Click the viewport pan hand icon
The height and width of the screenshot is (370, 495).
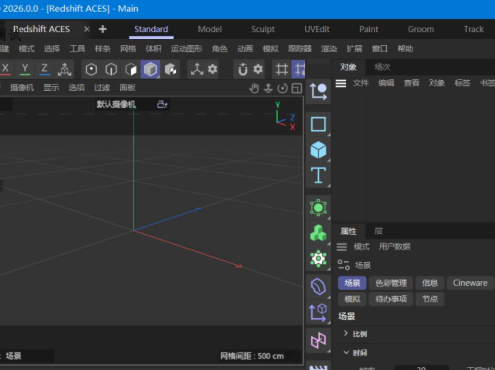[x=254, y=88]
